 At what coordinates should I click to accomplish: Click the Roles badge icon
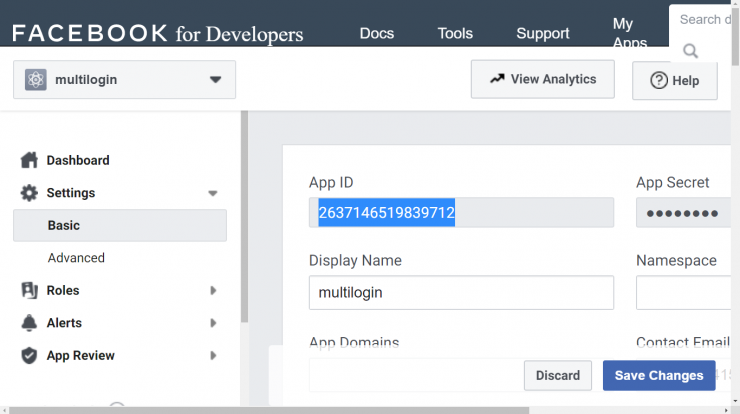click(29, 290)
